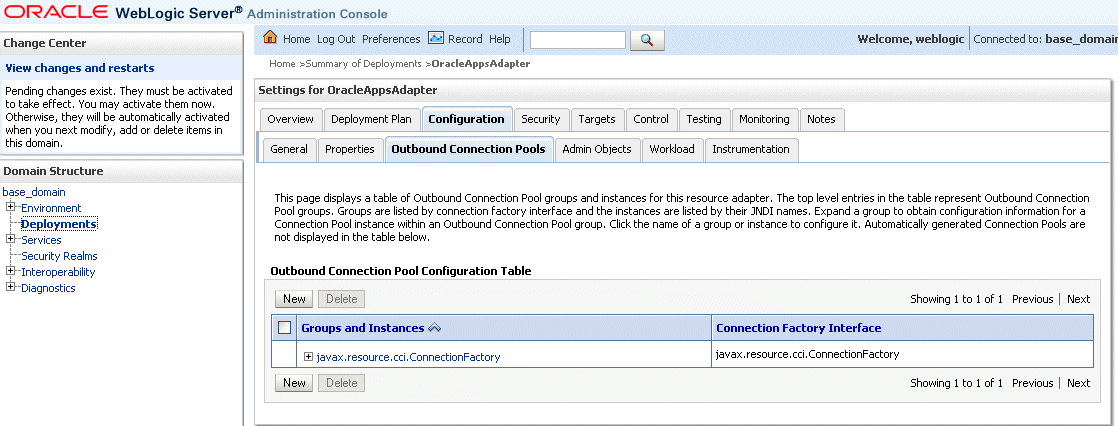
Task: Click the Record link text
Action: pyautogui.click(x=465, y=39)
